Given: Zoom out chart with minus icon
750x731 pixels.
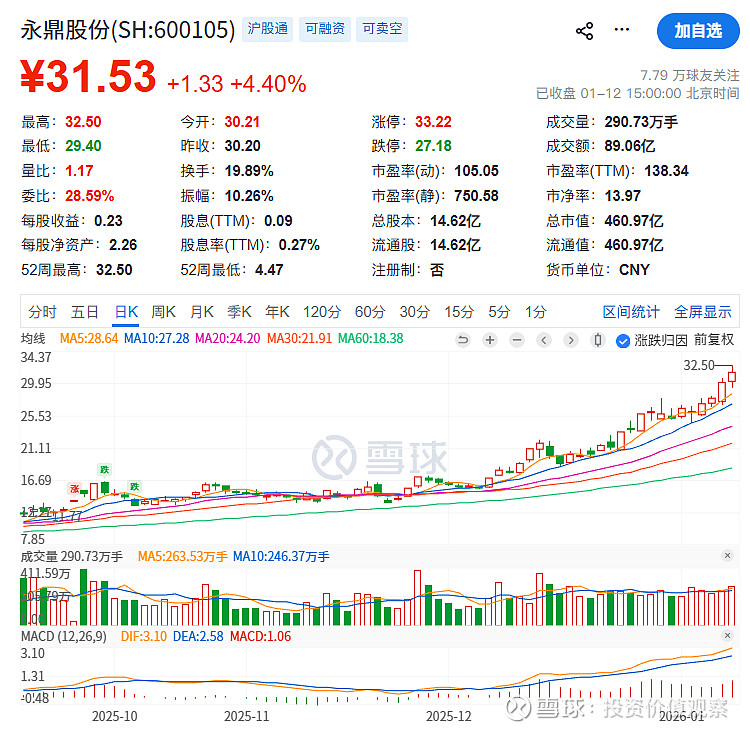Looking at the screenshot, I should (x=517, y=340).
